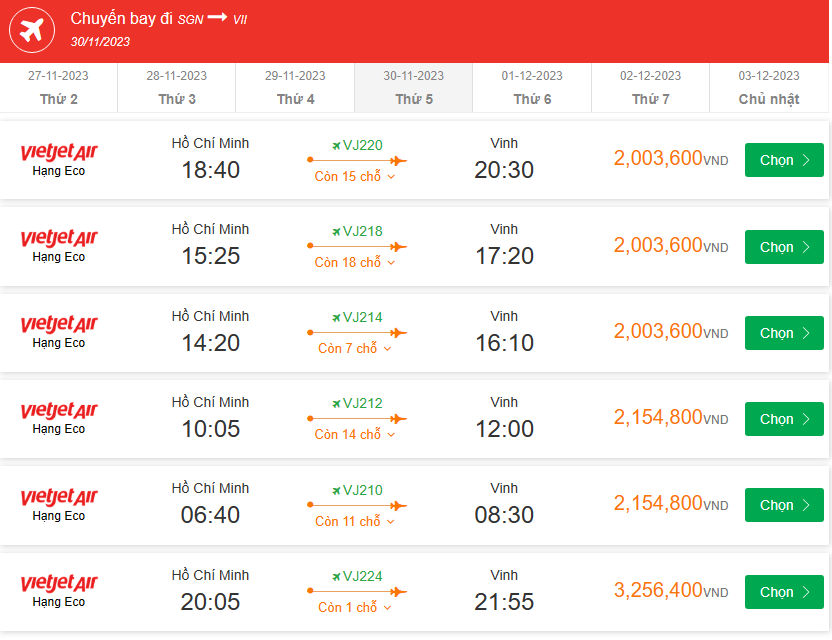This screenshot has height=640, width=832.
Task: Choose the 03-12-2023 Chủ nhật date tab
Action: coord(769,87)
